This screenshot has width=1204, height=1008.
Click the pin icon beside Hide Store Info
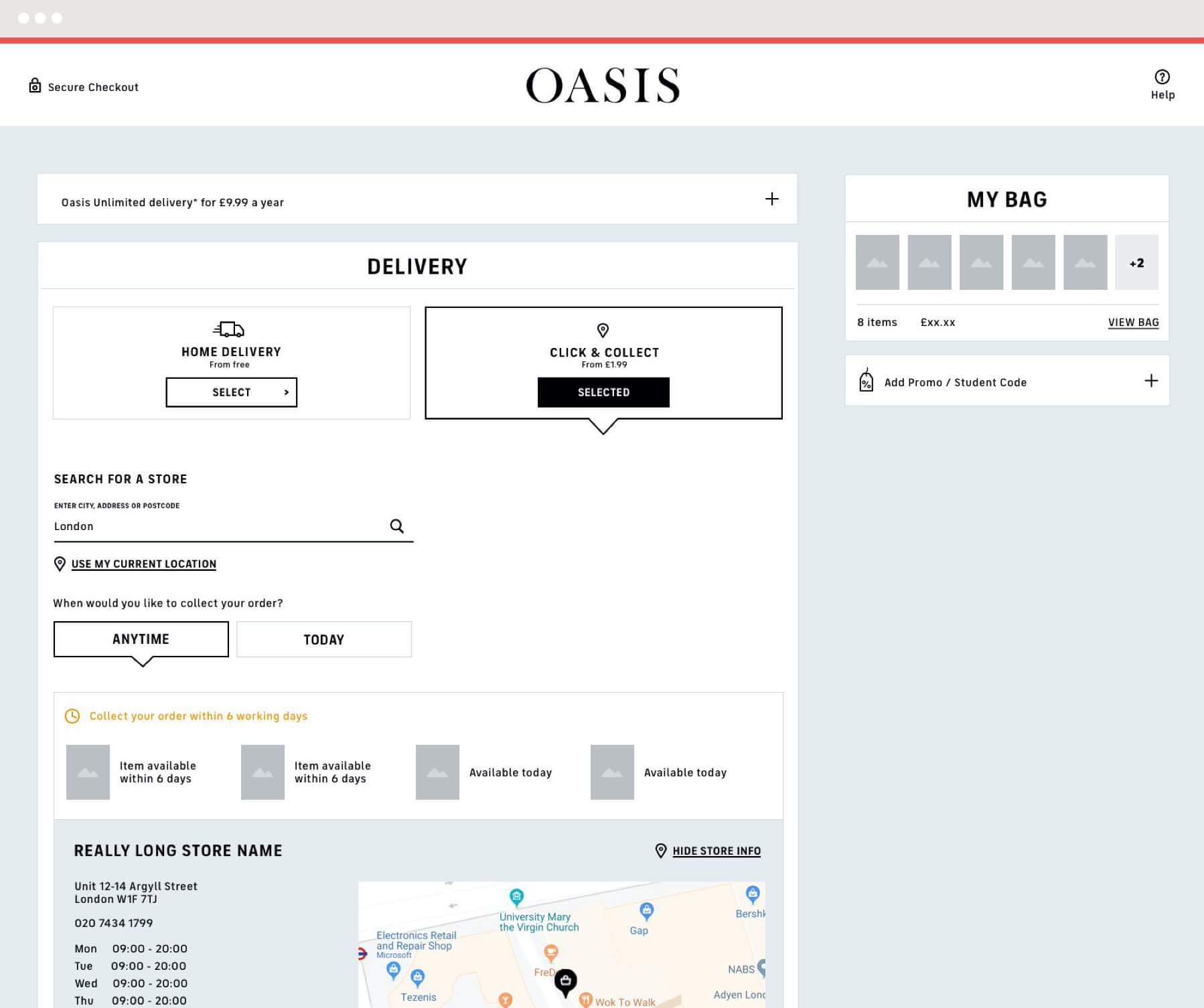[x=661, y=851]
